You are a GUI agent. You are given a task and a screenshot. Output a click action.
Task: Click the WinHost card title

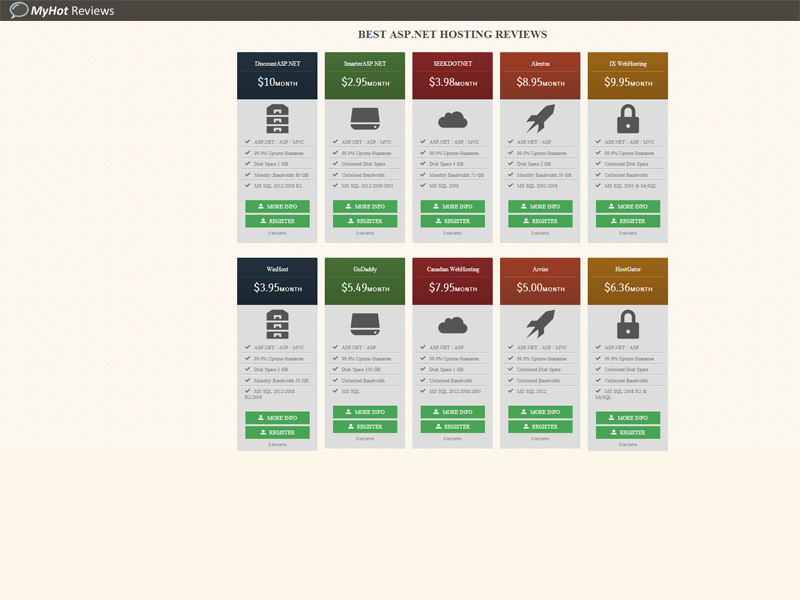(277, 269)
